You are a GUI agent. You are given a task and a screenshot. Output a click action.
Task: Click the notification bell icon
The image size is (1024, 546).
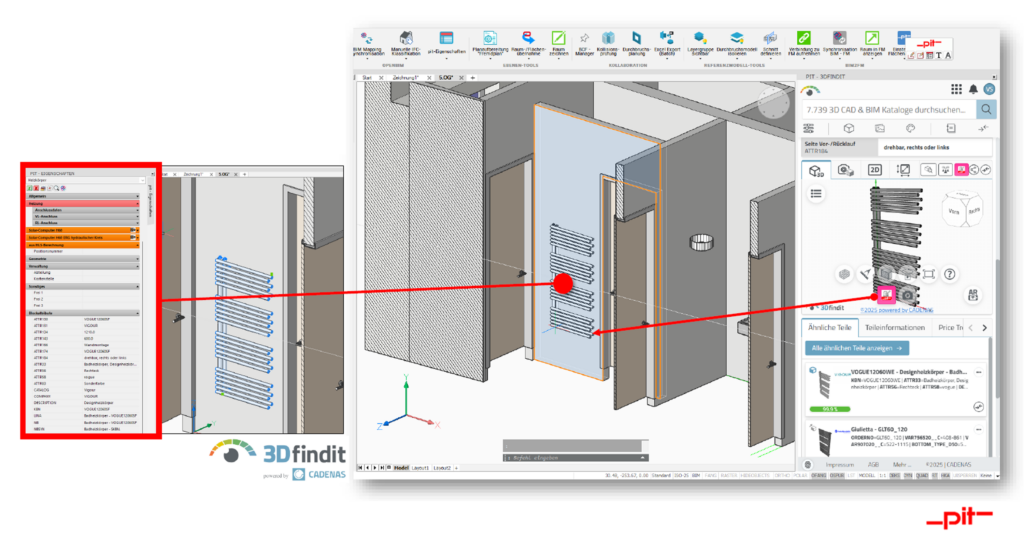(x=973, y=89)
